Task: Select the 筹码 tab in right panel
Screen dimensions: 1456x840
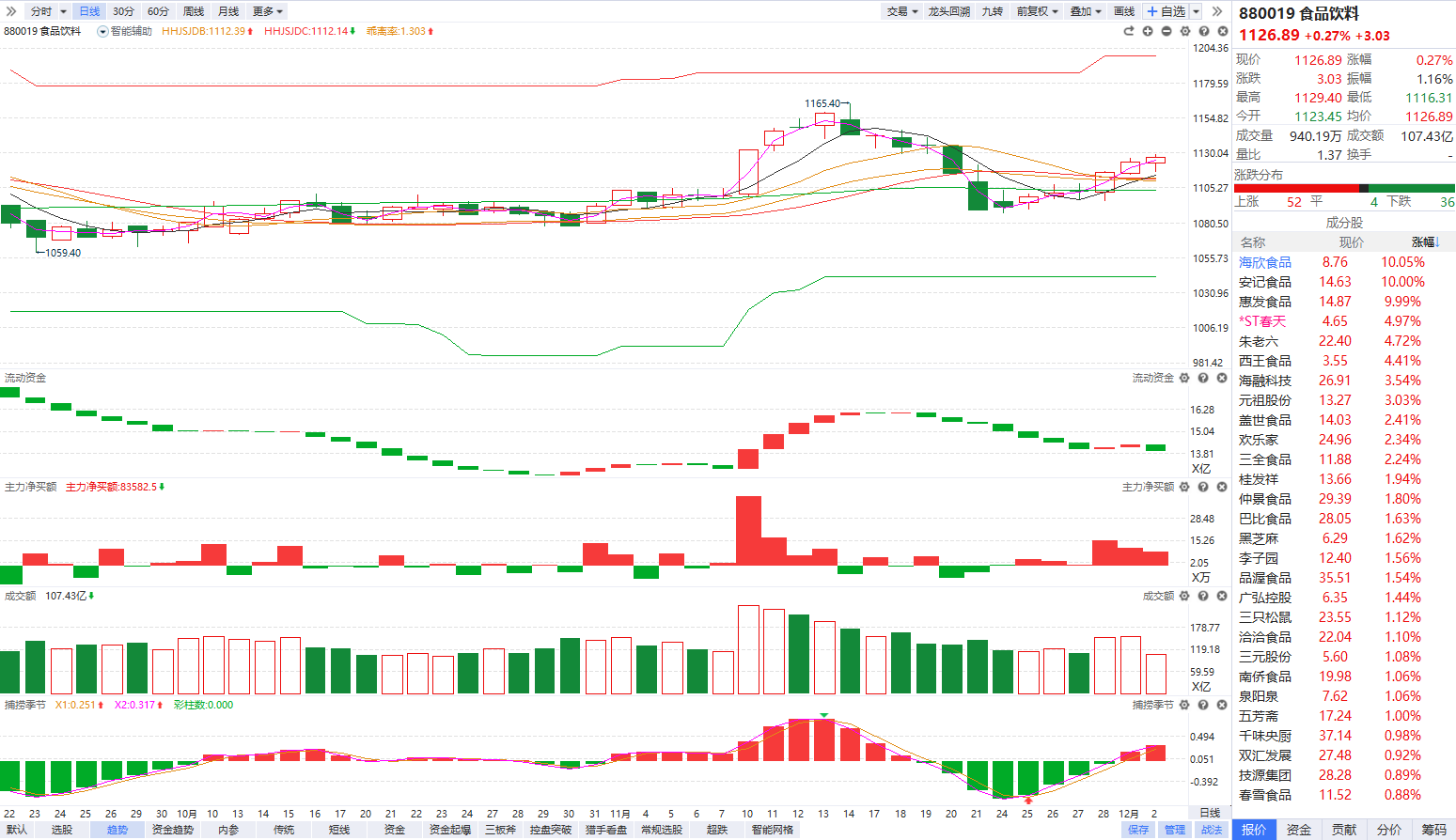Action: pos(1434,830)
